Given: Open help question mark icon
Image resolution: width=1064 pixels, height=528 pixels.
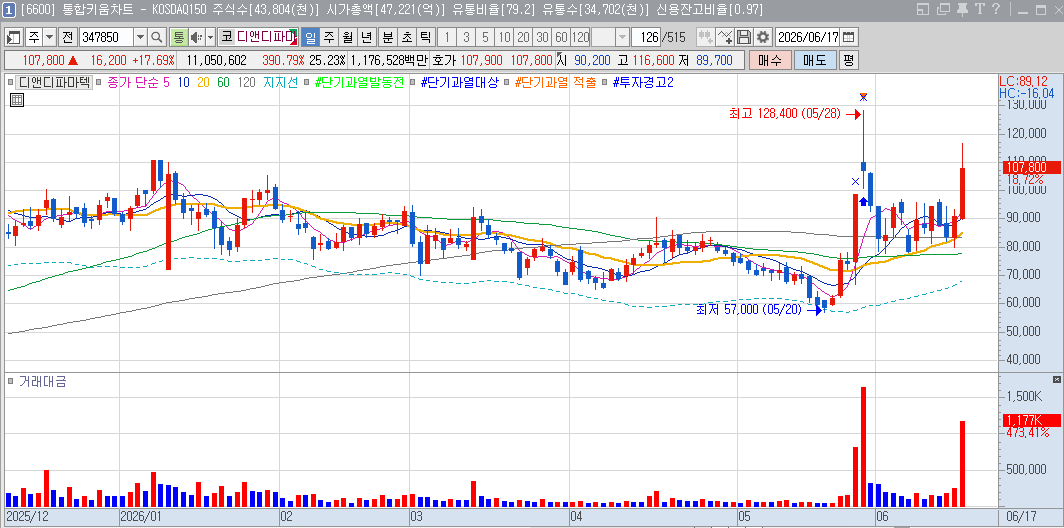Looking at the screenshot, I should (x=996, y=9).
